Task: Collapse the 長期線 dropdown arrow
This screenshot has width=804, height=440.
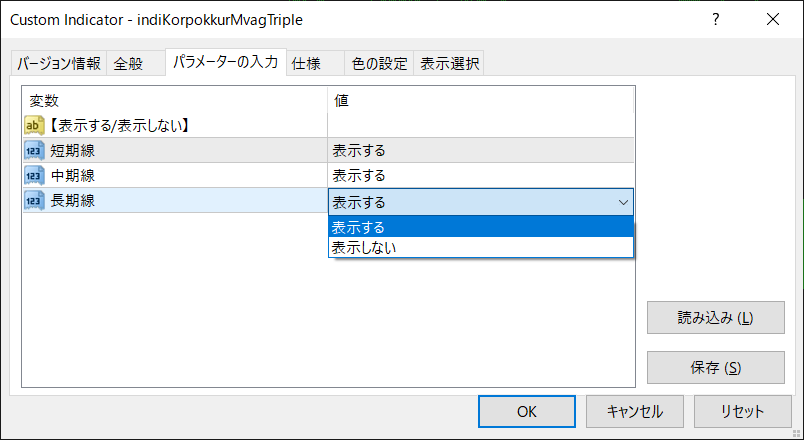Action: tap(623, 202)
